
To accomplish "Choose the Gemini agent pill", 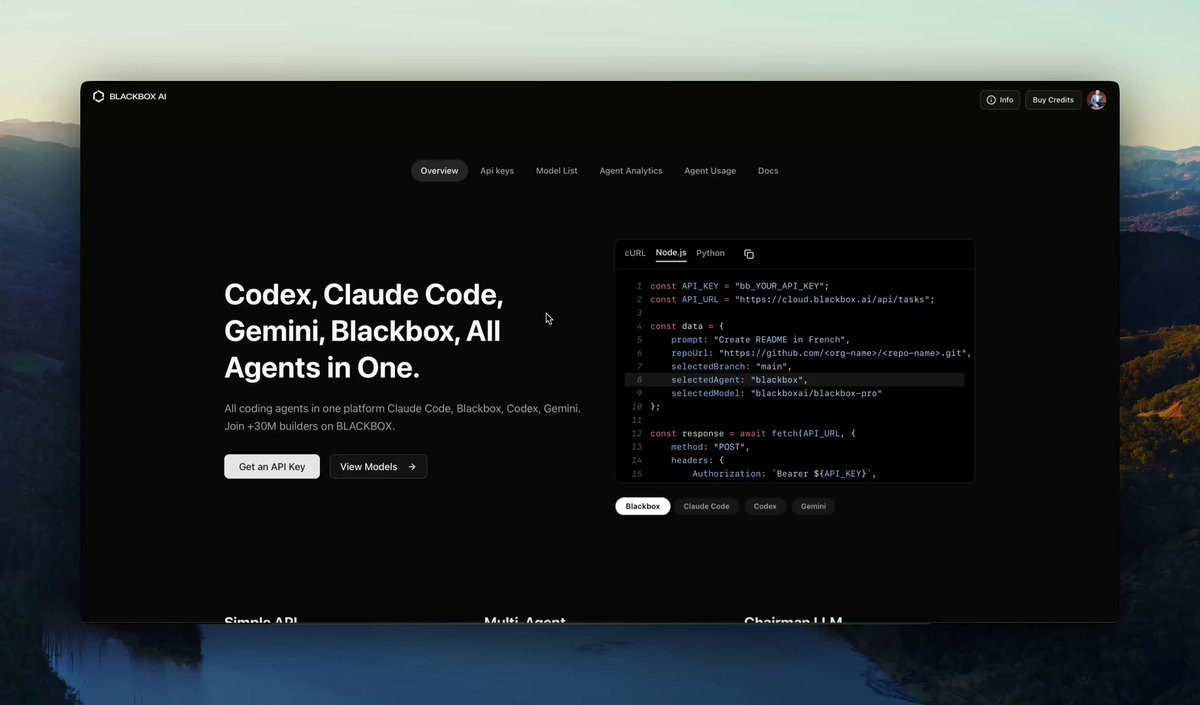I will [x=813, y=507].
